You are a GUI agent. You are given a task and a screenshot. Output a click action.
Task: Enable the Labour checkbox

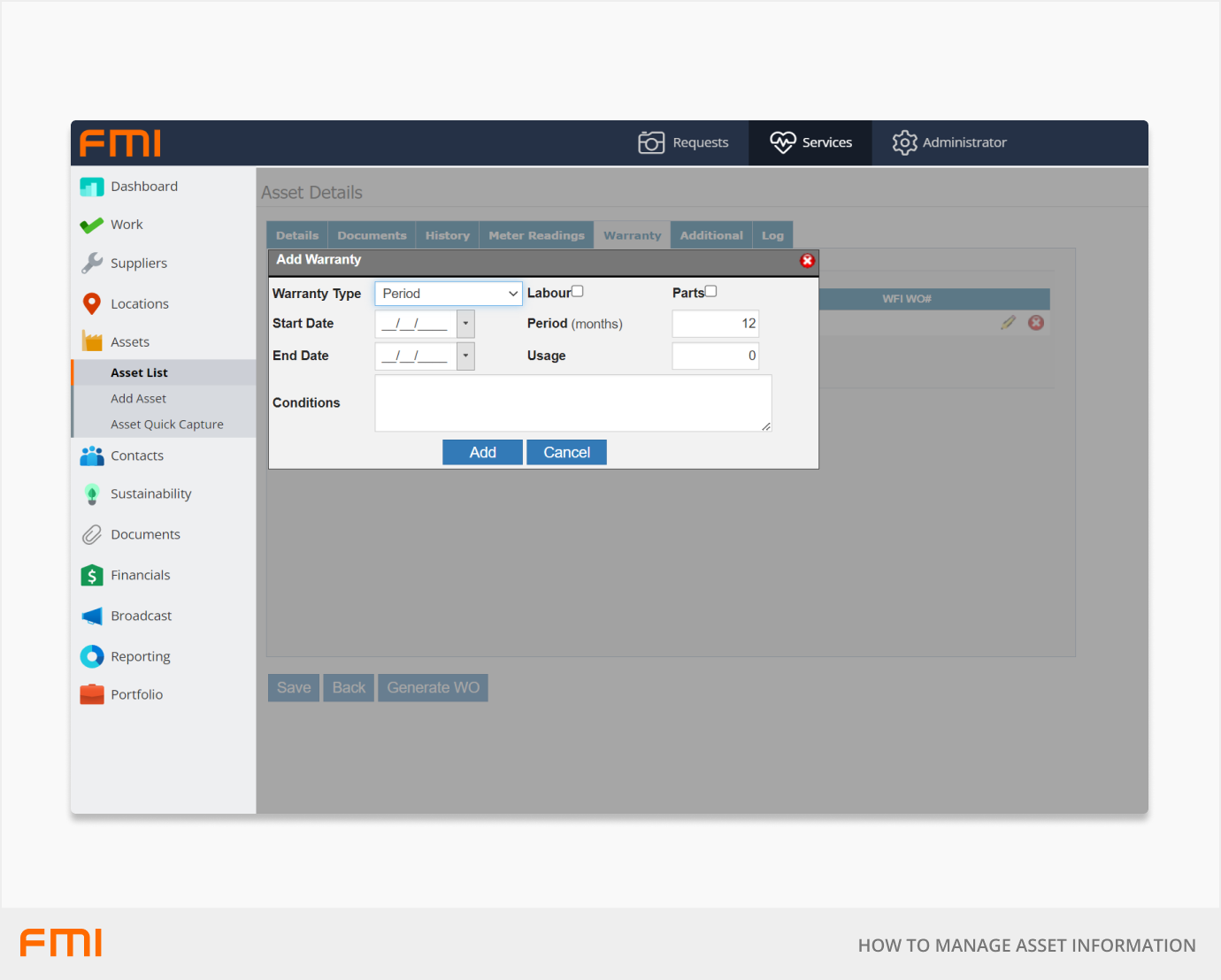(578, 291)
